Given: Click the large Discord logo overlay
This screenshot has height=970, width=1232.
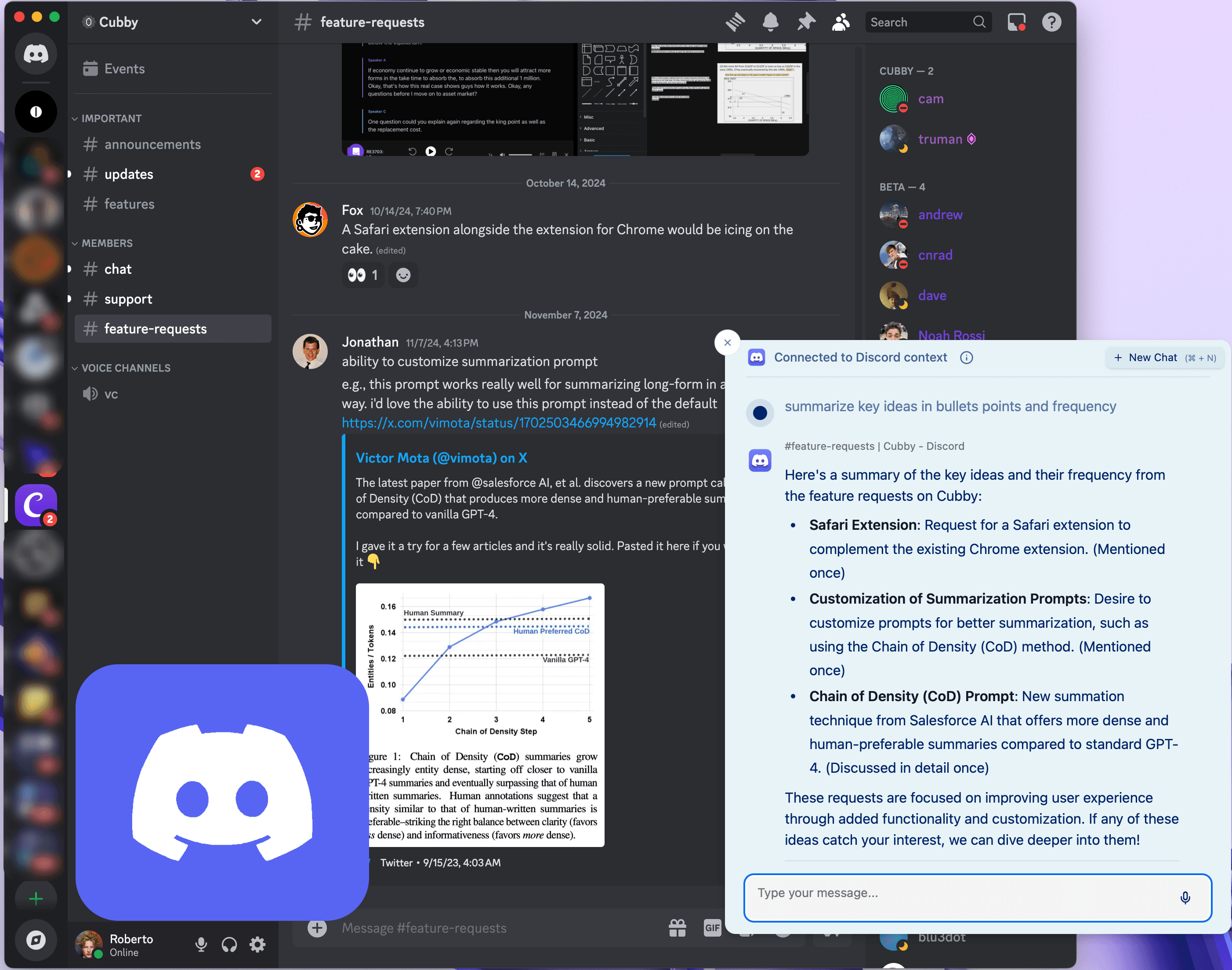Looking at the screenshot, I should click(x=222, y=792).
